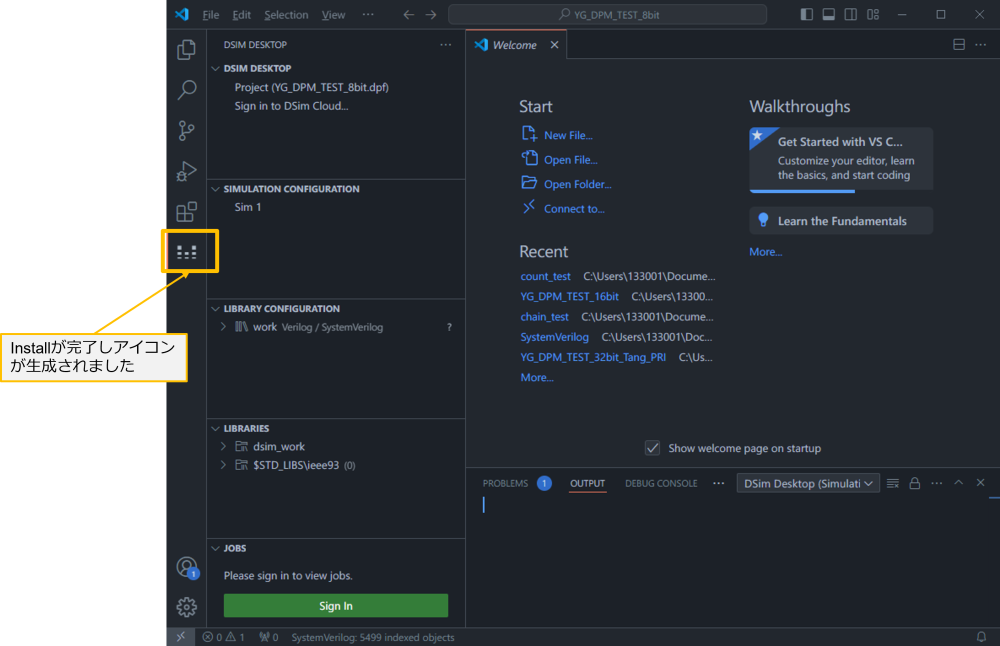1000x646 pixels.
Task: Collapse the DSIM DESKTOP section
Action: pyautogui.click(x=216, y=68)
